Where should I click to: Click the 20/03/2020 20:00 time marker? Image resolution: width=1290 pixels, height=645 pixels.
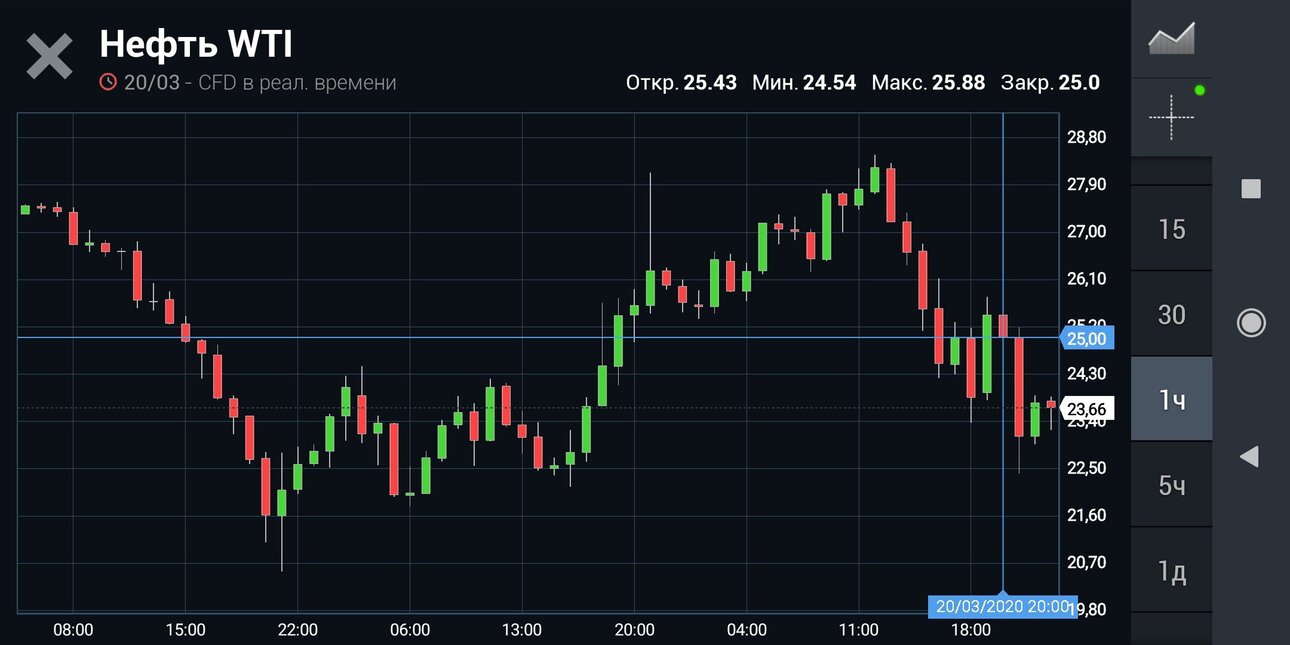[x=992, y=606]
